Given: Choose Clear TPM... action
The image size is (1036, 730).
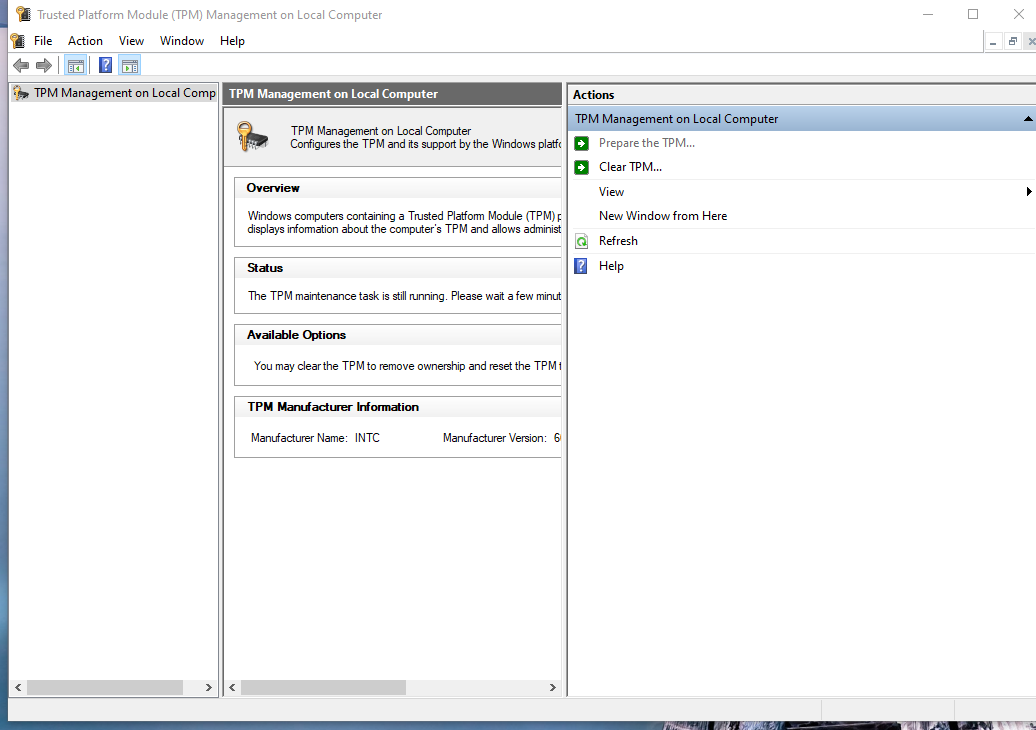Looking at the screenshot, I should tap(630, 167).
